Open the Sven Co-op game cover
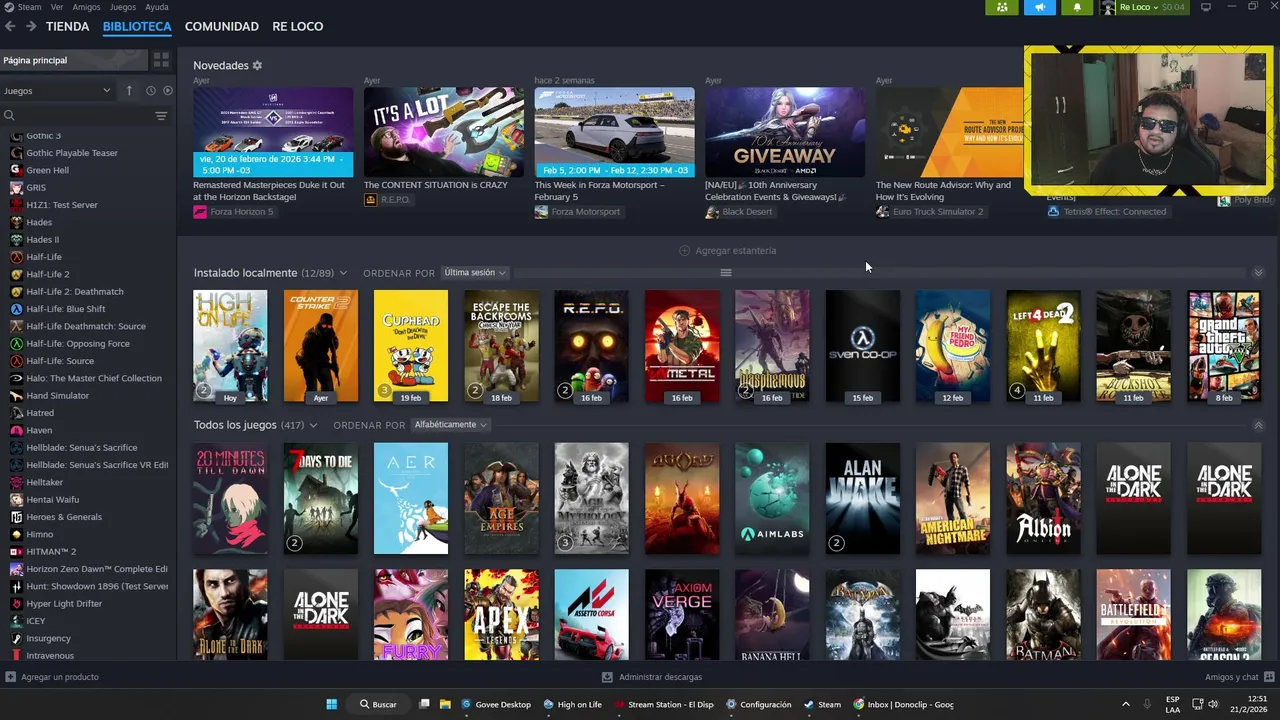 tap(862, 346)
